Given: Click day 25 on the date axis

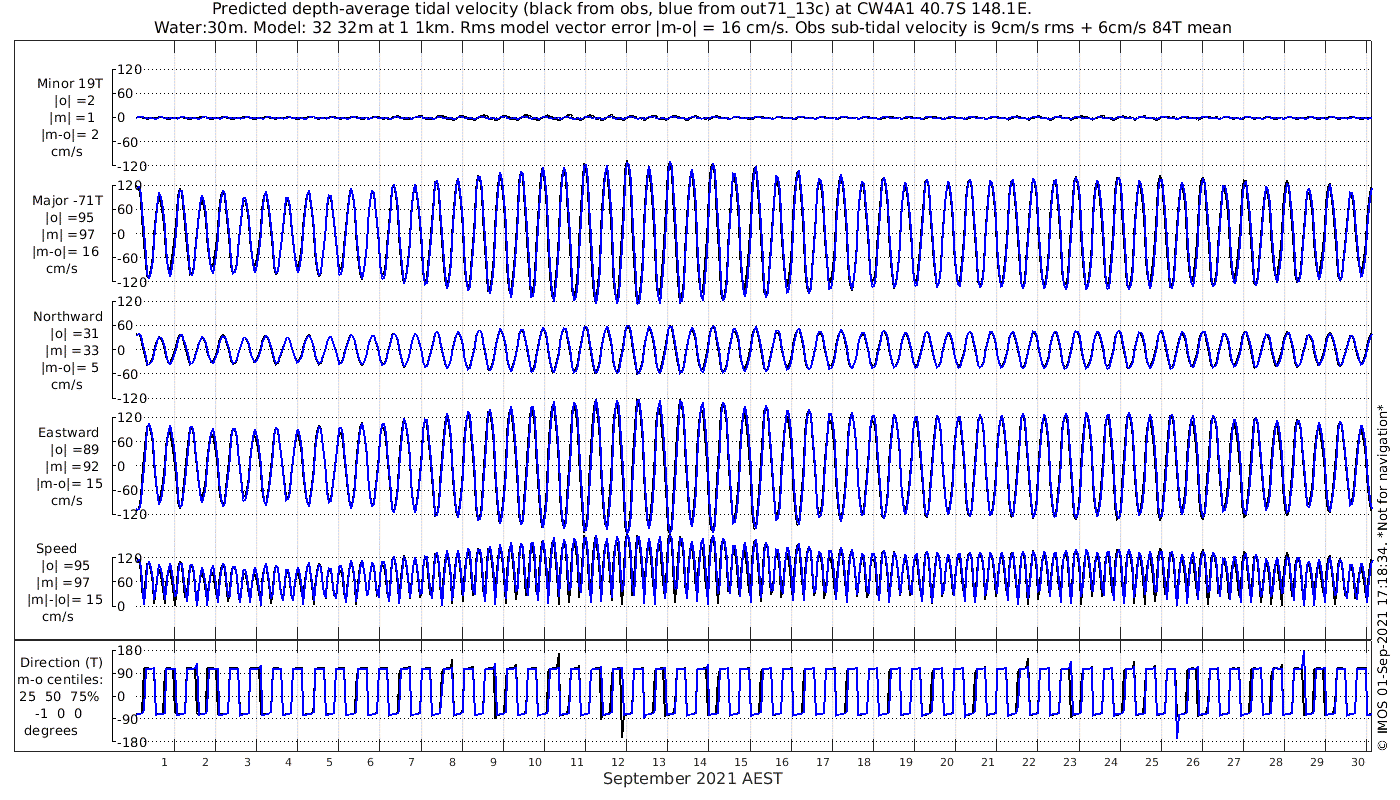Looking at the screenshot, I should tap(1152, 762).
